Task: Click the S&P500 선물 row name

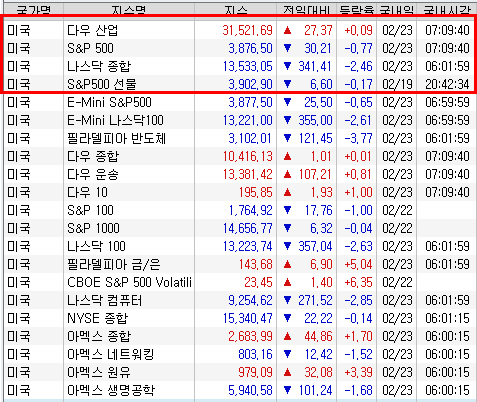Action: pos(102,84)
